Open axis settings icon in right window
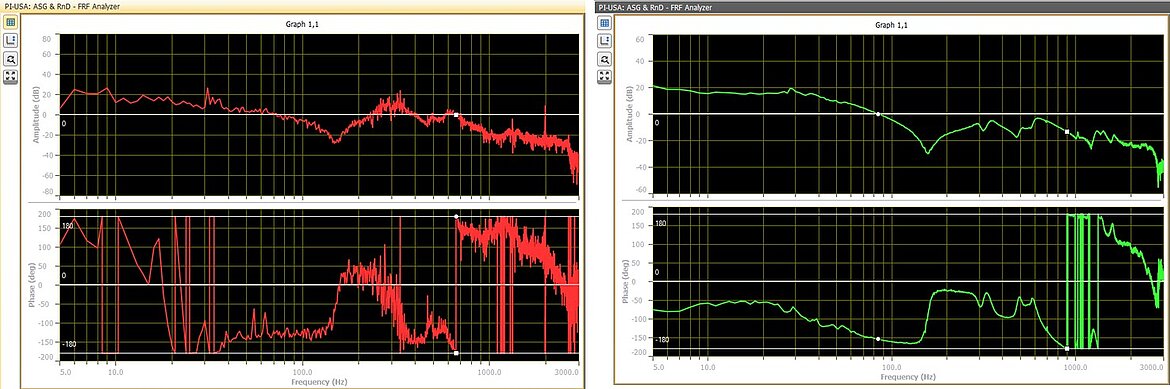Image resolution: width=1170 pixels, height=389 pixels. pyautogui.click(x=604, y=41)
